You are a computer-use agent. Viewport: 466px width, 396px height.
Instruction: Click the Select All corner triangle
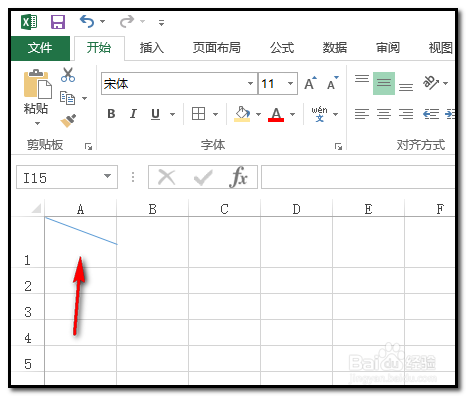36,208
